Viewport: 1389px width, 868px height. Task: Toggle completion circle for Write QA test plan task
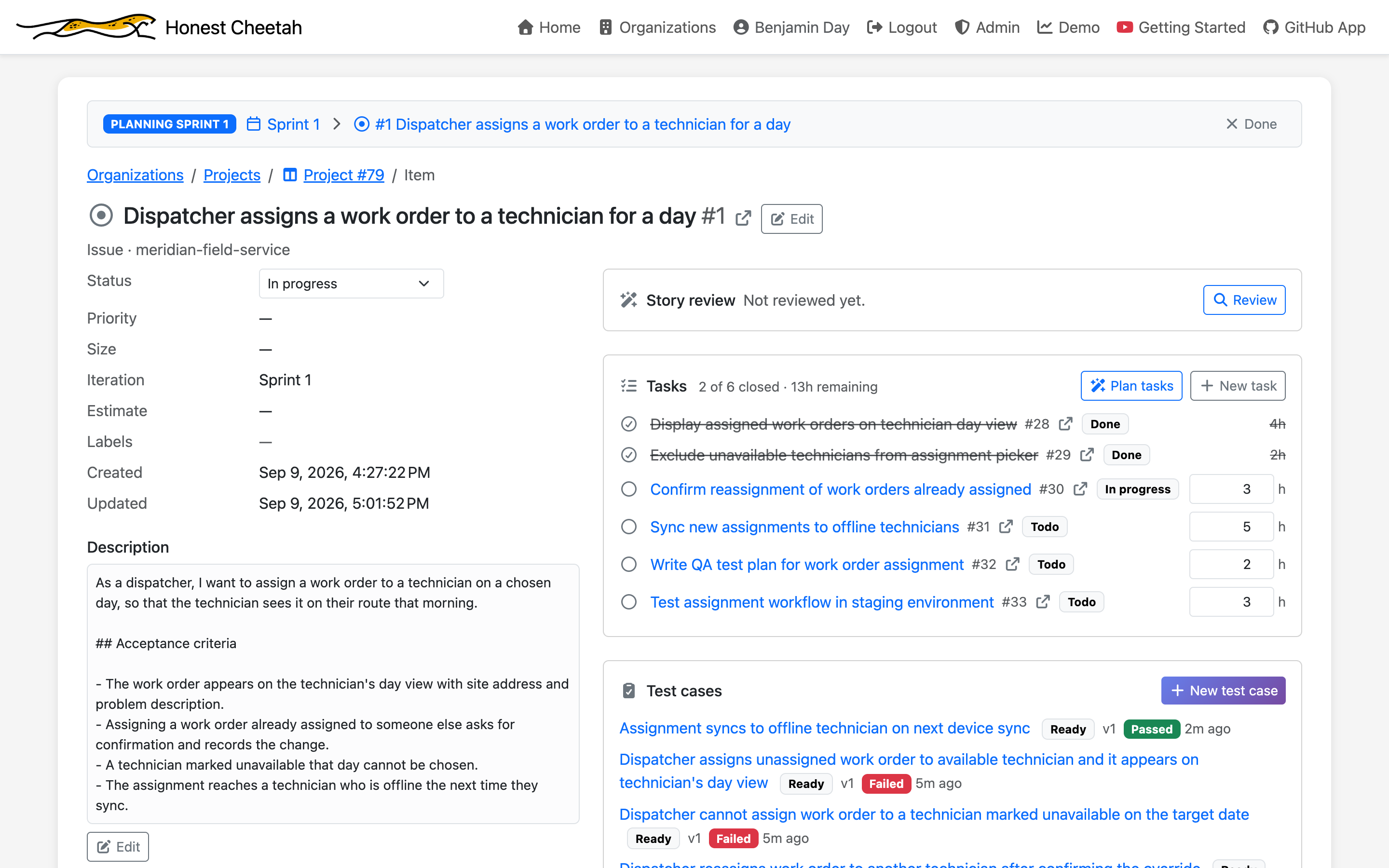(629, 564)
